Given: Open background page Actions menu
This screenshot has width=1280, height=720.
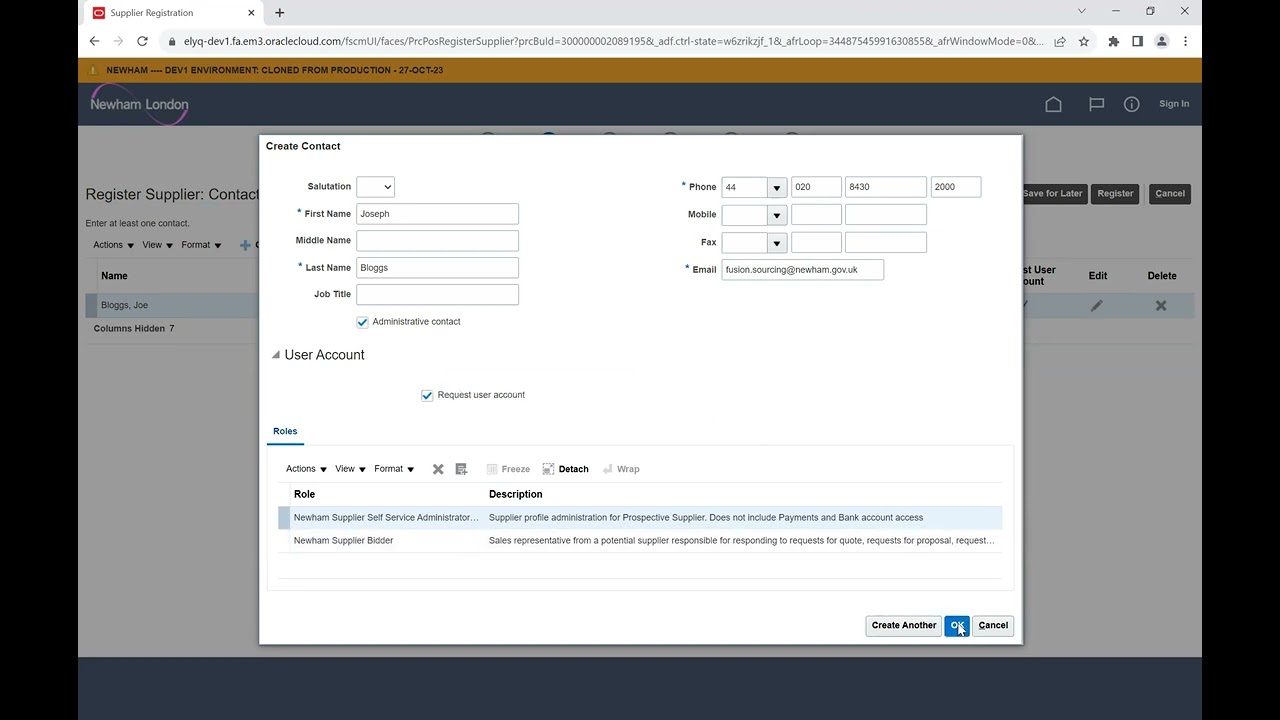Looking at the screenshot, I should point(113,245).
